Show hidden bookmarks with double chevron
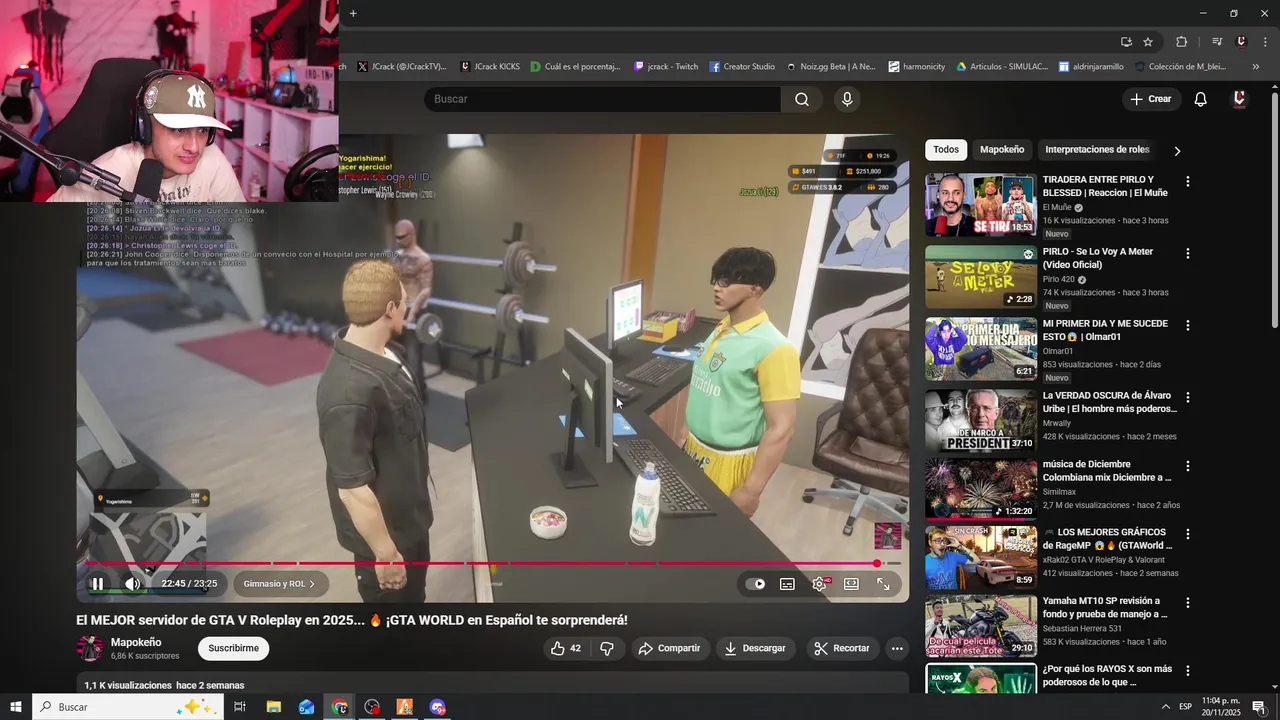Screen dimensions: 1280x720 point(1255,67)
